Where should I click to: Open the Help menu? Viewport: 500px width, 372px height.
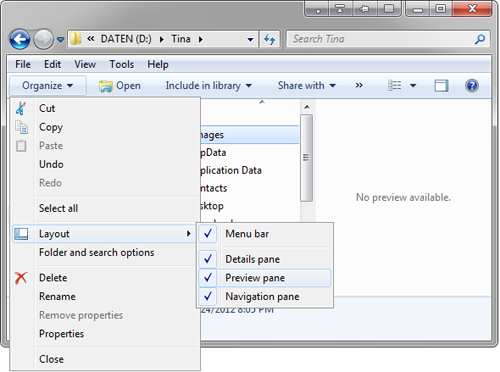pos(158,64)
